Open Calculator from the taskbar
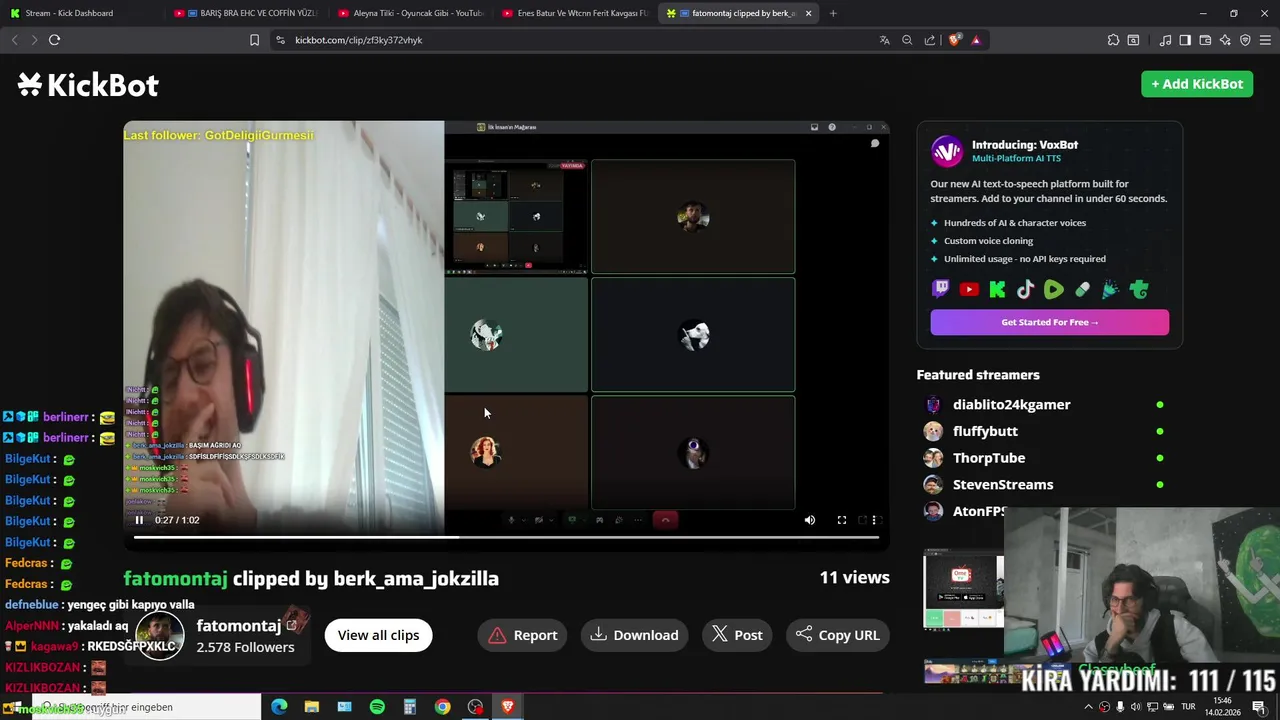The image size is (1280, 720). point(410,707)
